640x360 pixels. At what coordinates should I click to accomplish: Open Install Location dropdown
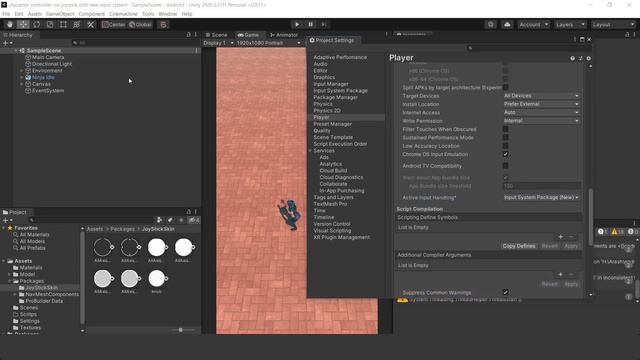(x=541, y=104)
